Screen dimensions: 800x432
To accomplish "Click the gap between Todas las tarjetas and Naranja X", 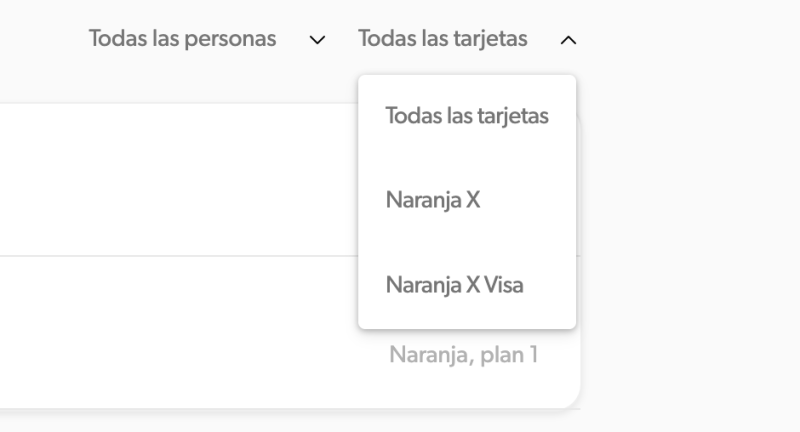I will [x=467, y=158].
